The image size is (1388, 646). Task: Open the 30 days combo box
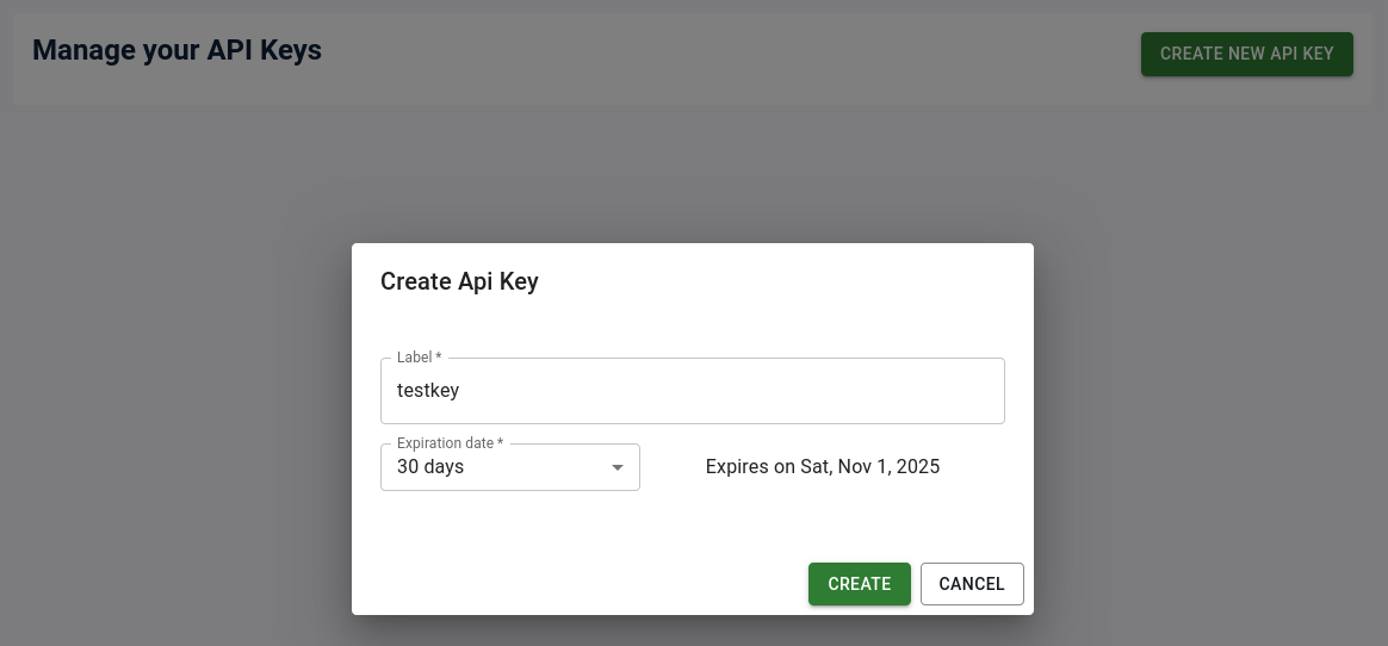click(510, 467)
